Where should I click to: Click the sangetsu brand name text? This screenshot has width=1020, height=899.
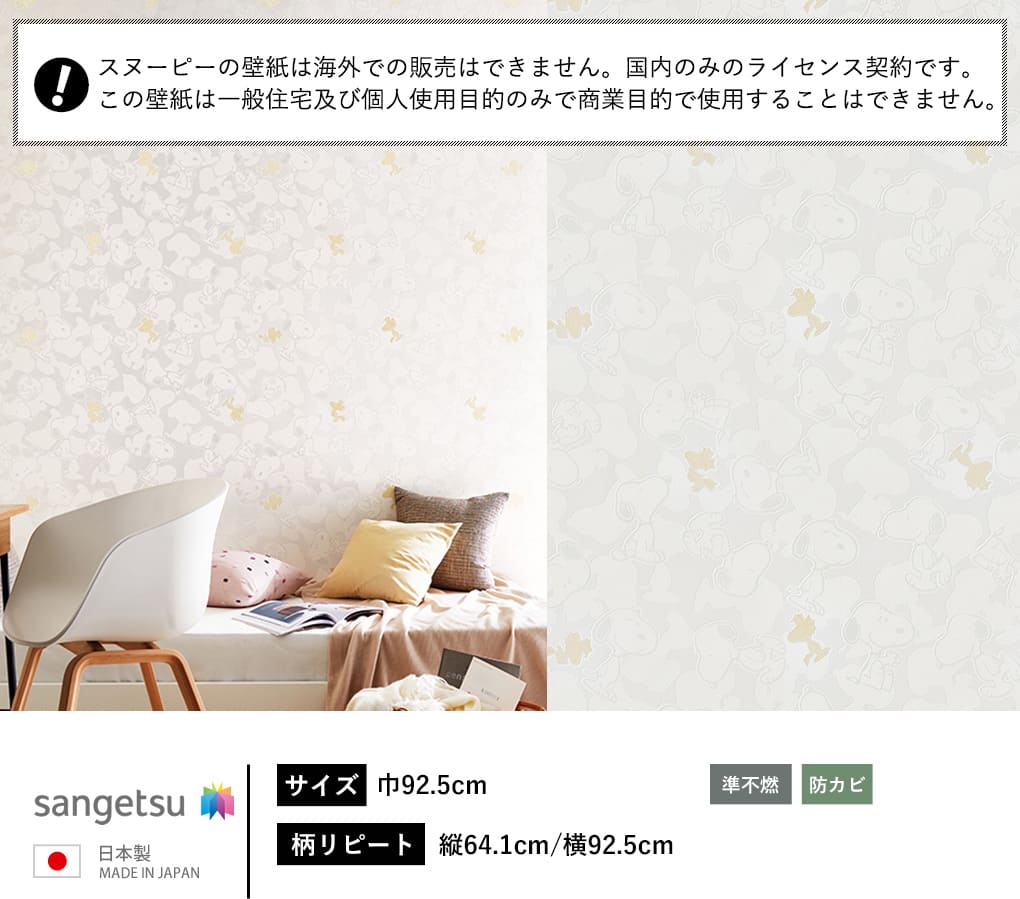tap(109, 805)
